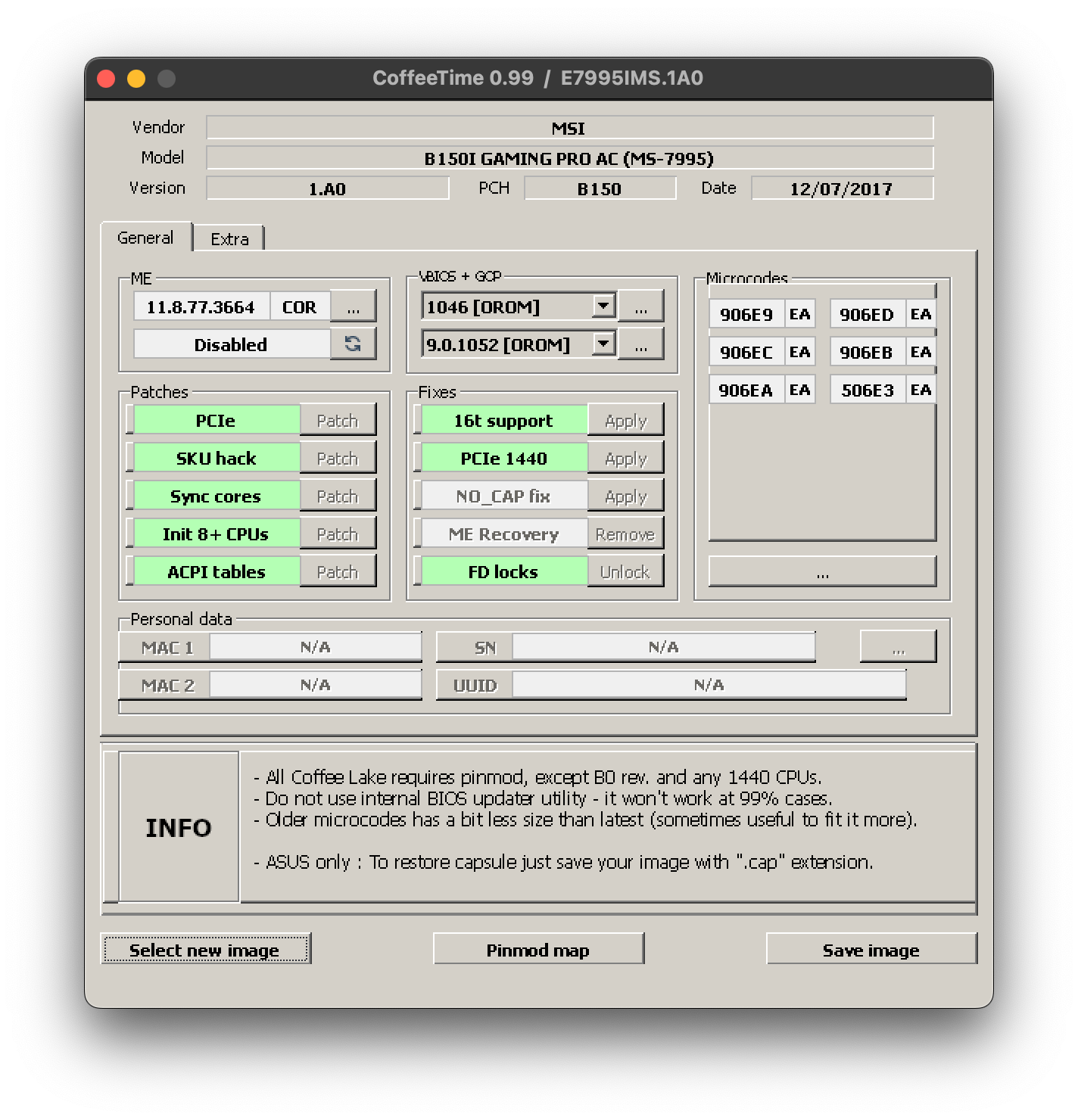This screenshot has height=1120, width=1078.
Task: Click Patch button for PCIe
Action: (x=338, y=420)
